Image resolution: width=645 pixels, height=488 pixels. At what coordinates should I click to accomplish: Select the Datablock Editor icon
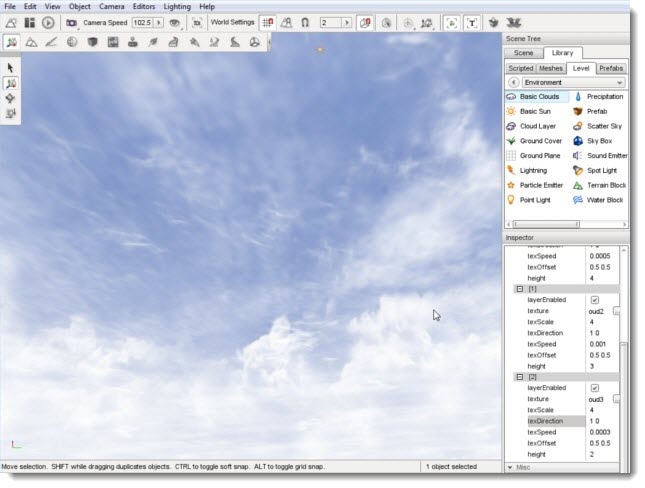[x=113, y=42]
